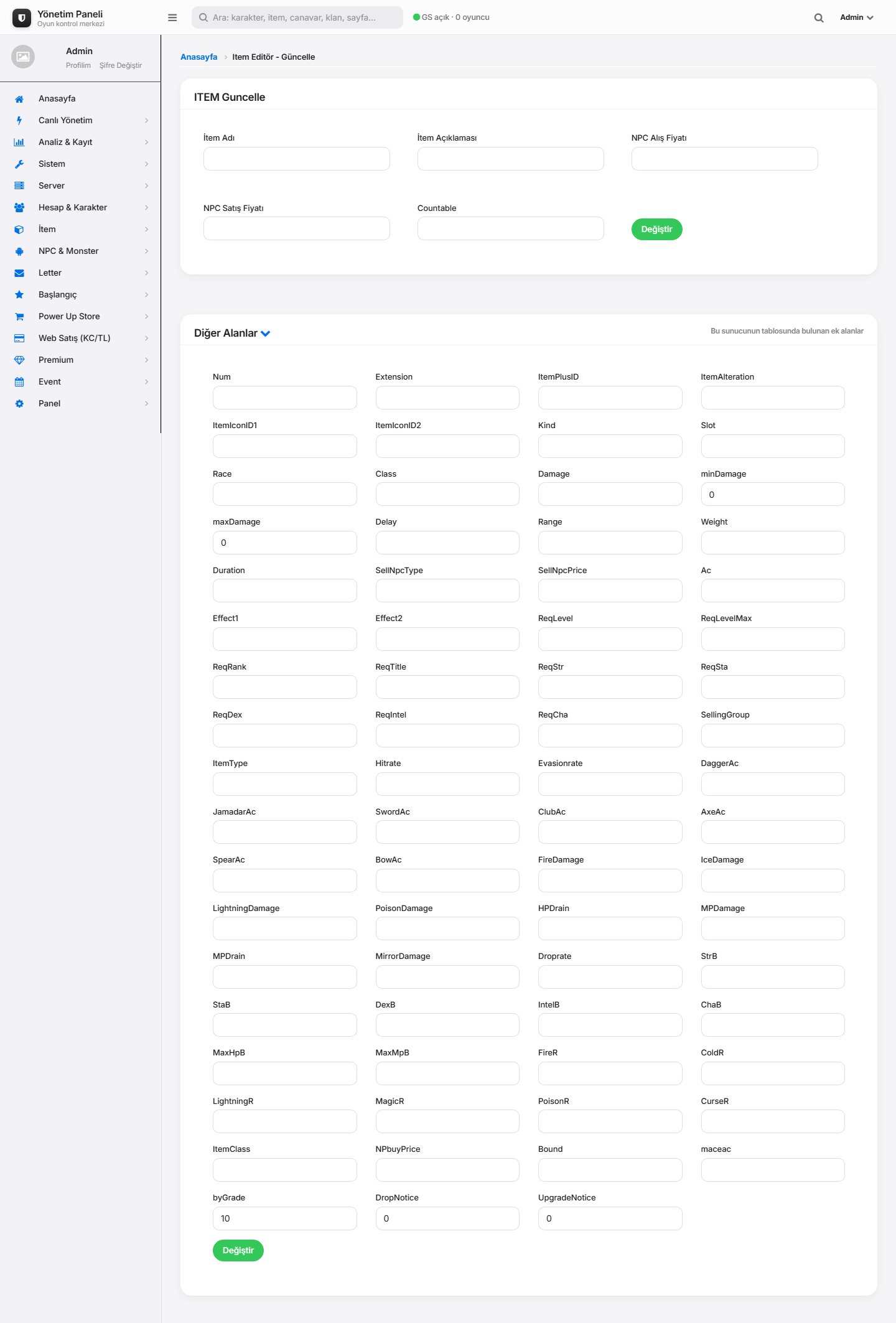
Task: Click the Anasayfa breadcrumb link
Action: coord(199,57)
